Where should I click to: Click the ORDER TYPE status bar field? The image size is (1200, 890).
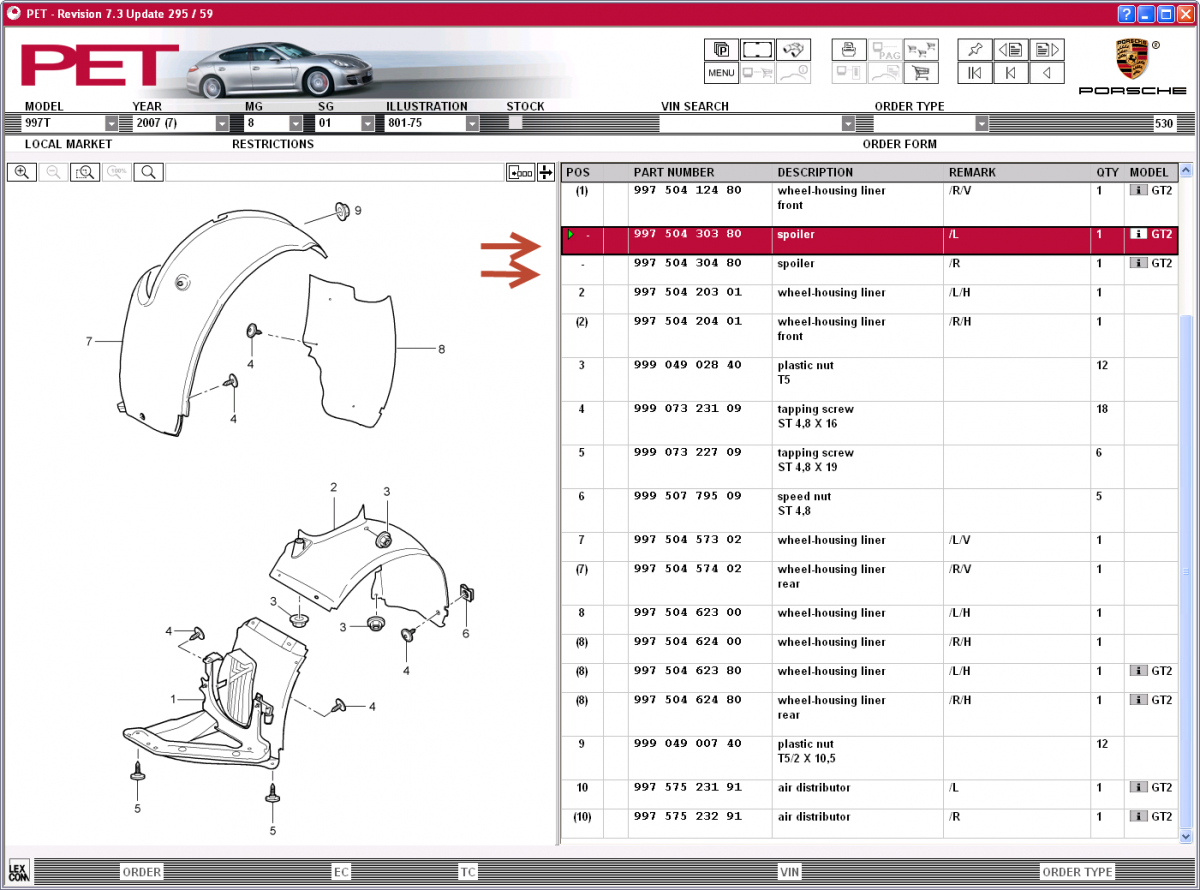[1077, 872]
